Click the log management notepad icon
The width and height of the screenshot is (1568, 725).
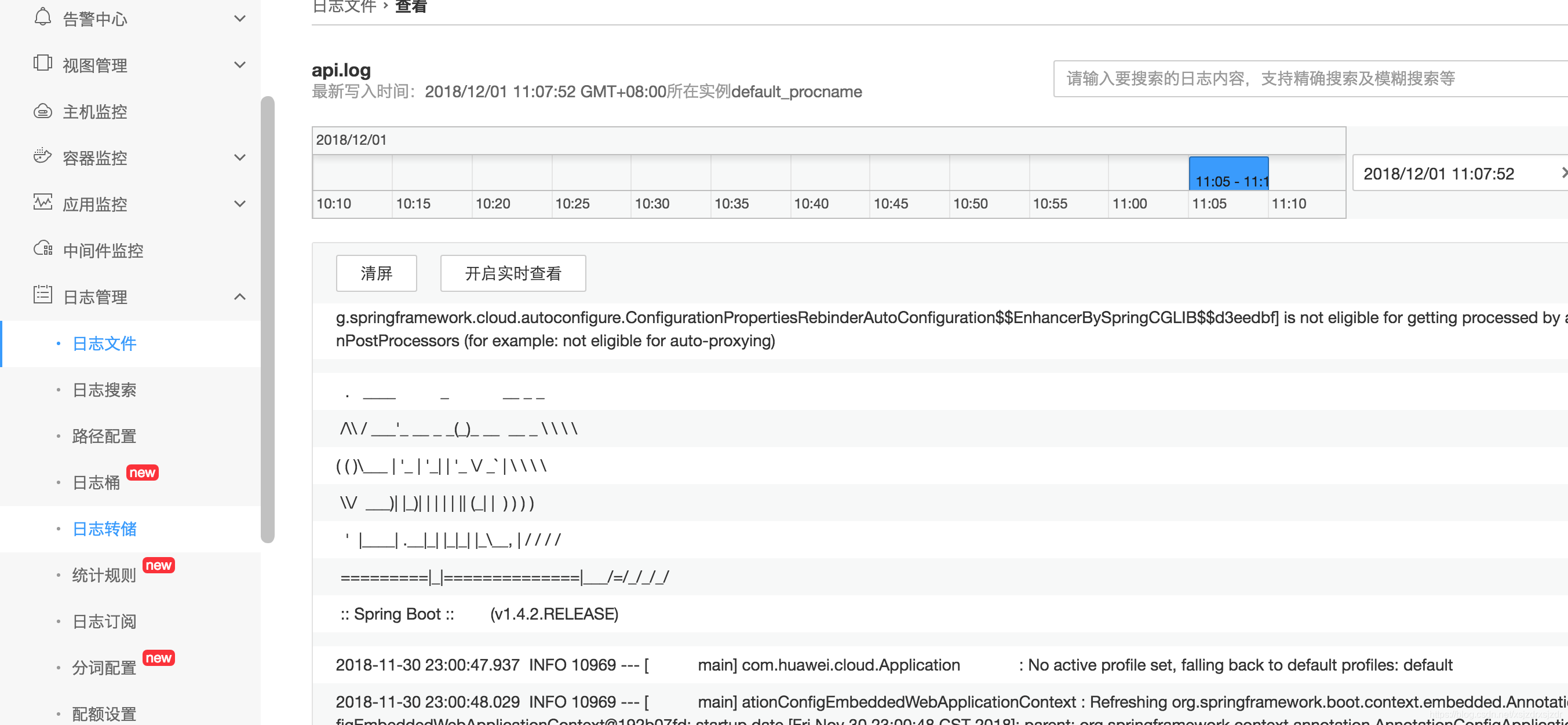pos(43,295)
